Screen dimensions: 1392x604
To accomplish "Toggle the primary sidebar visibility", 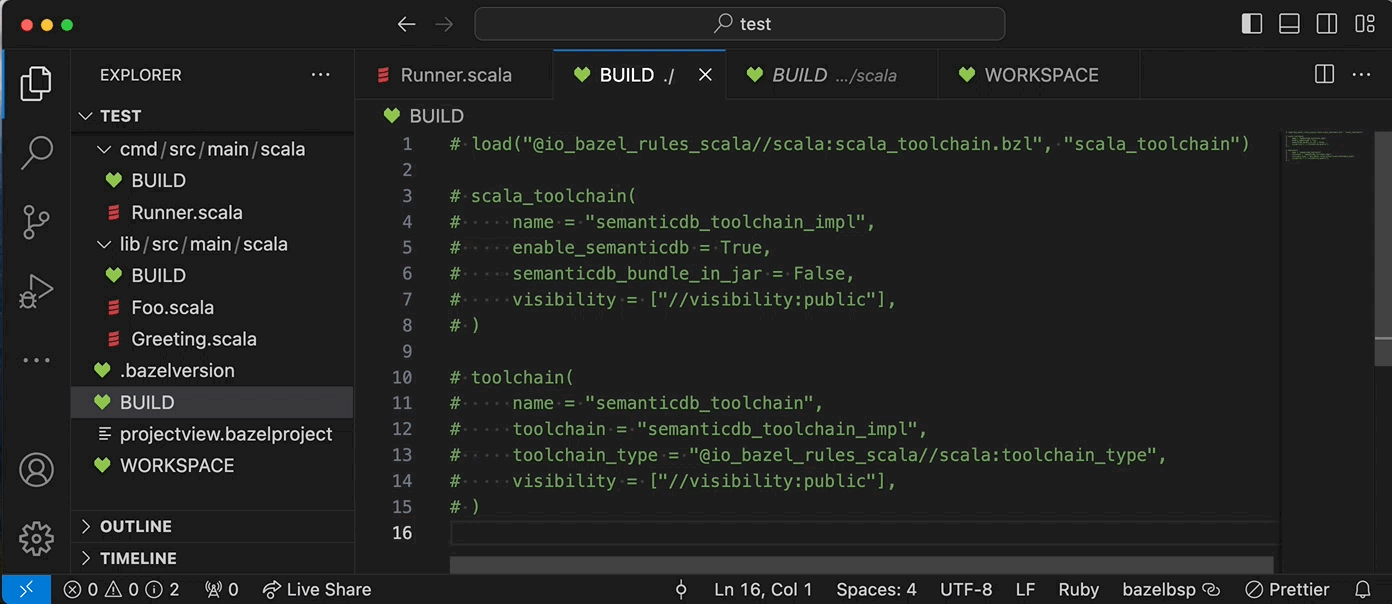I will click(1251, 22).
